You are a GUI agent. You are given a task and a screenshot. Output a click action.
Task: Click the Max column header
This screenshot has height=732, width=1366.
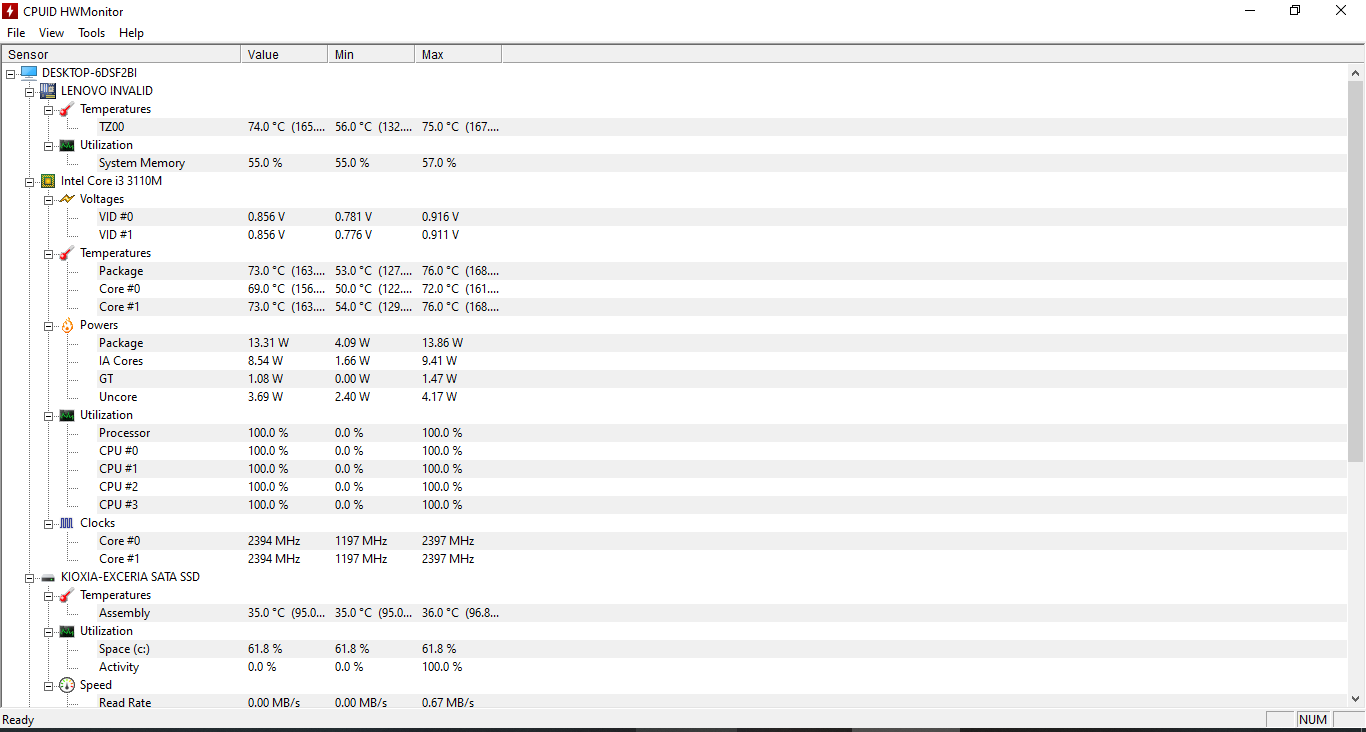coord(457,54)
